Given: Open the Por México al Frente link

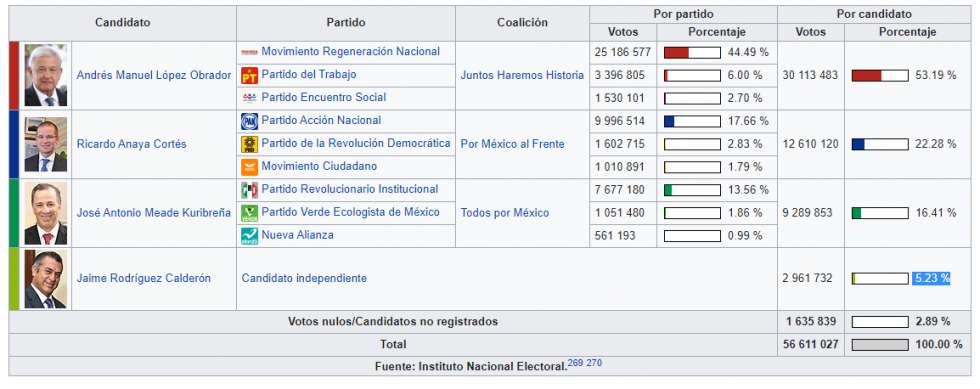Looking at the screenshot, I should (x=512, y=144).
